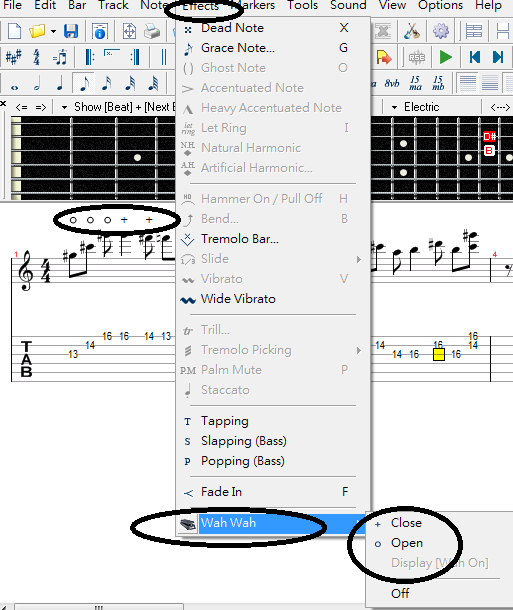513x610 pixels.
Task: Select the quarter note duration icon
Action: click(x=60, y=84)
